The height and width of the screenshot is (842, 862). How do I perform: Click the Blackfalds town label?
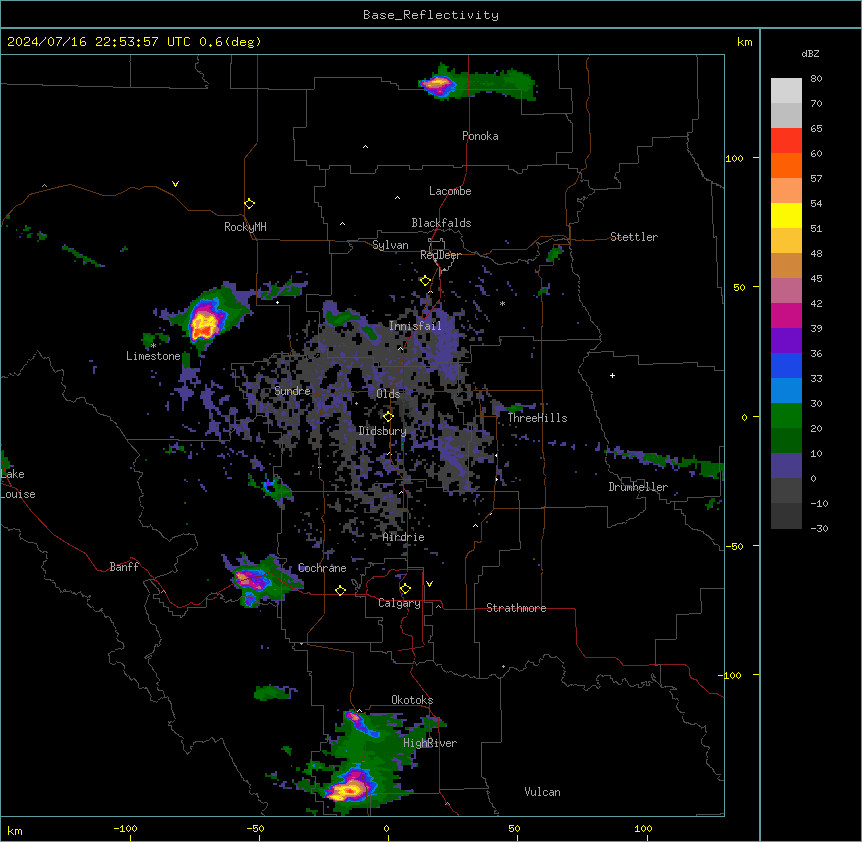pyautogui.click(x=441, y=223)
